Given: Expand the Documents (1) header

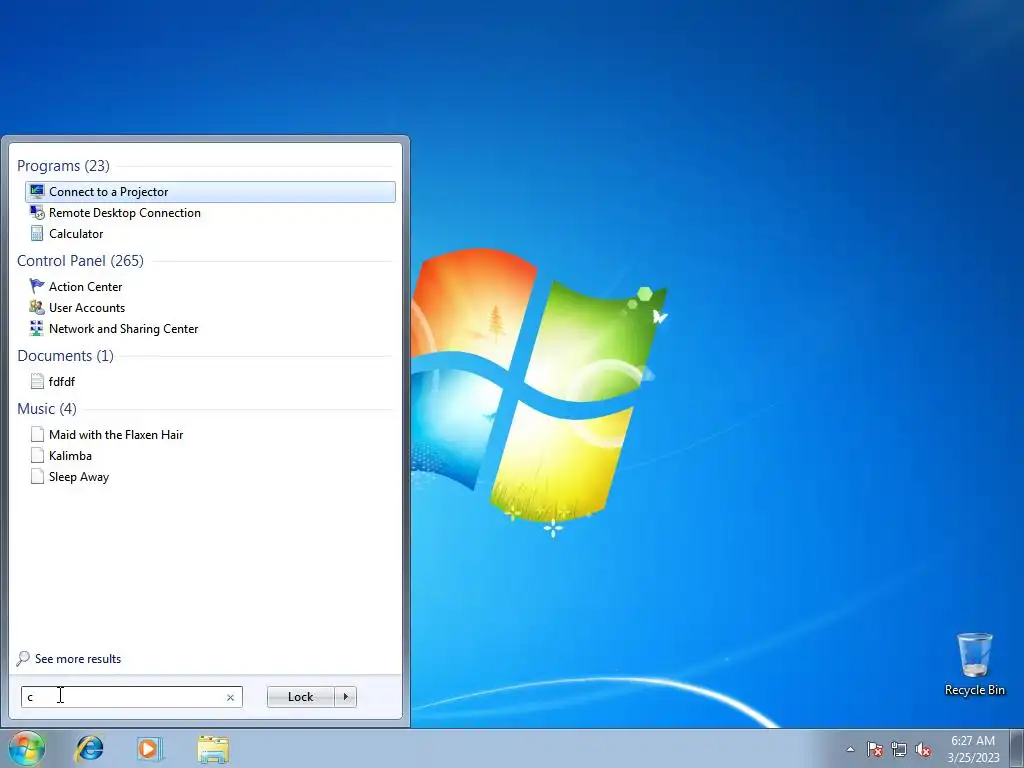Looking at the screenshot, I should (x=65, y=355).
